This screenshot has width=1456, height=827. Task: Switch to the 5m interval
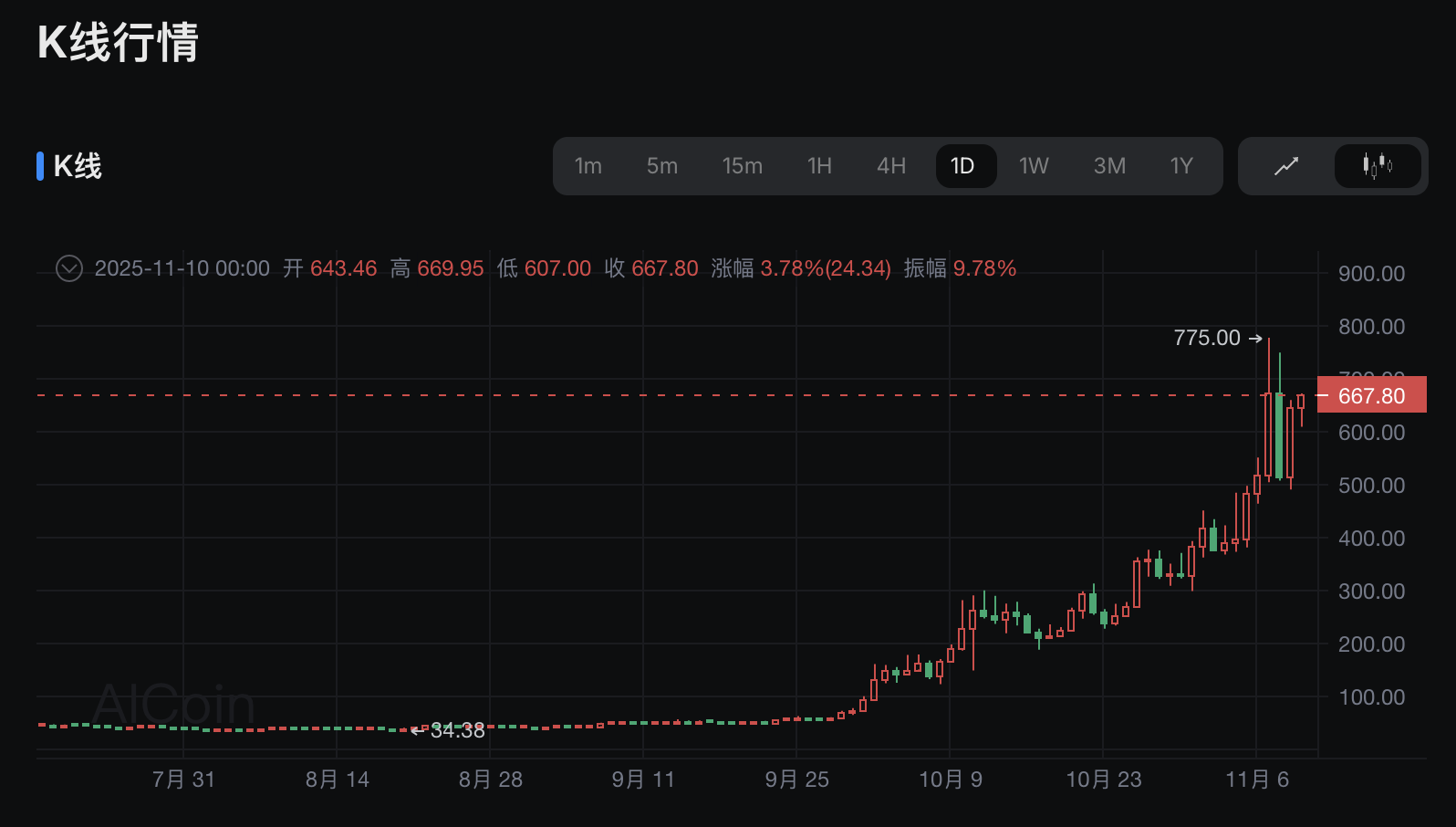point(661,166)
